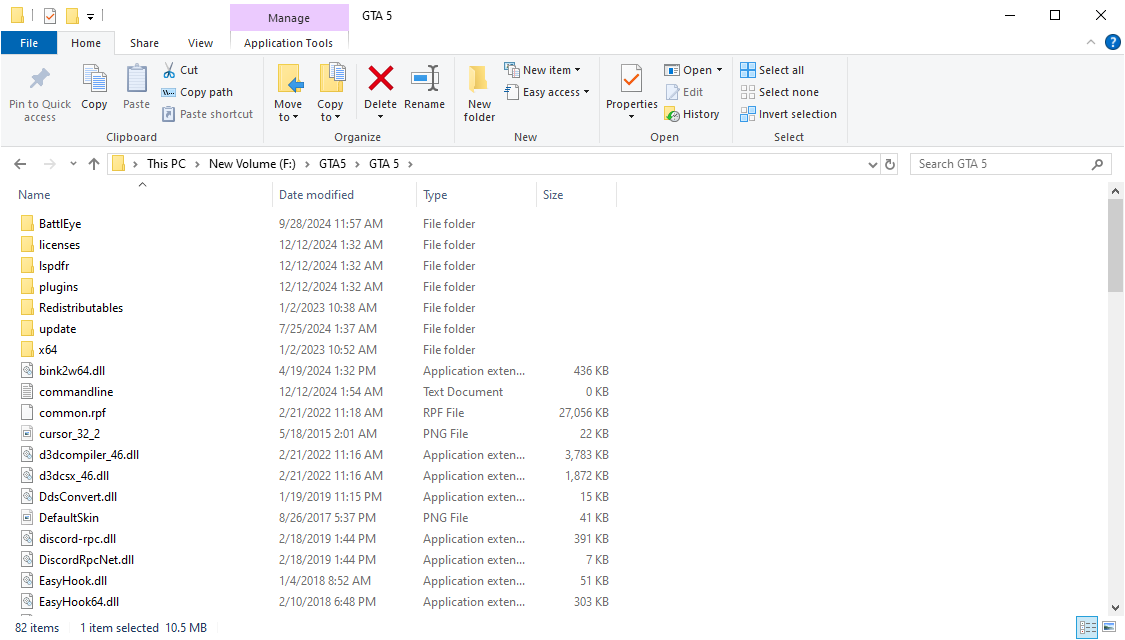Click Copy path in Clipboard group
This screenshot has width=1125, height=640.
tap(197, 92)
